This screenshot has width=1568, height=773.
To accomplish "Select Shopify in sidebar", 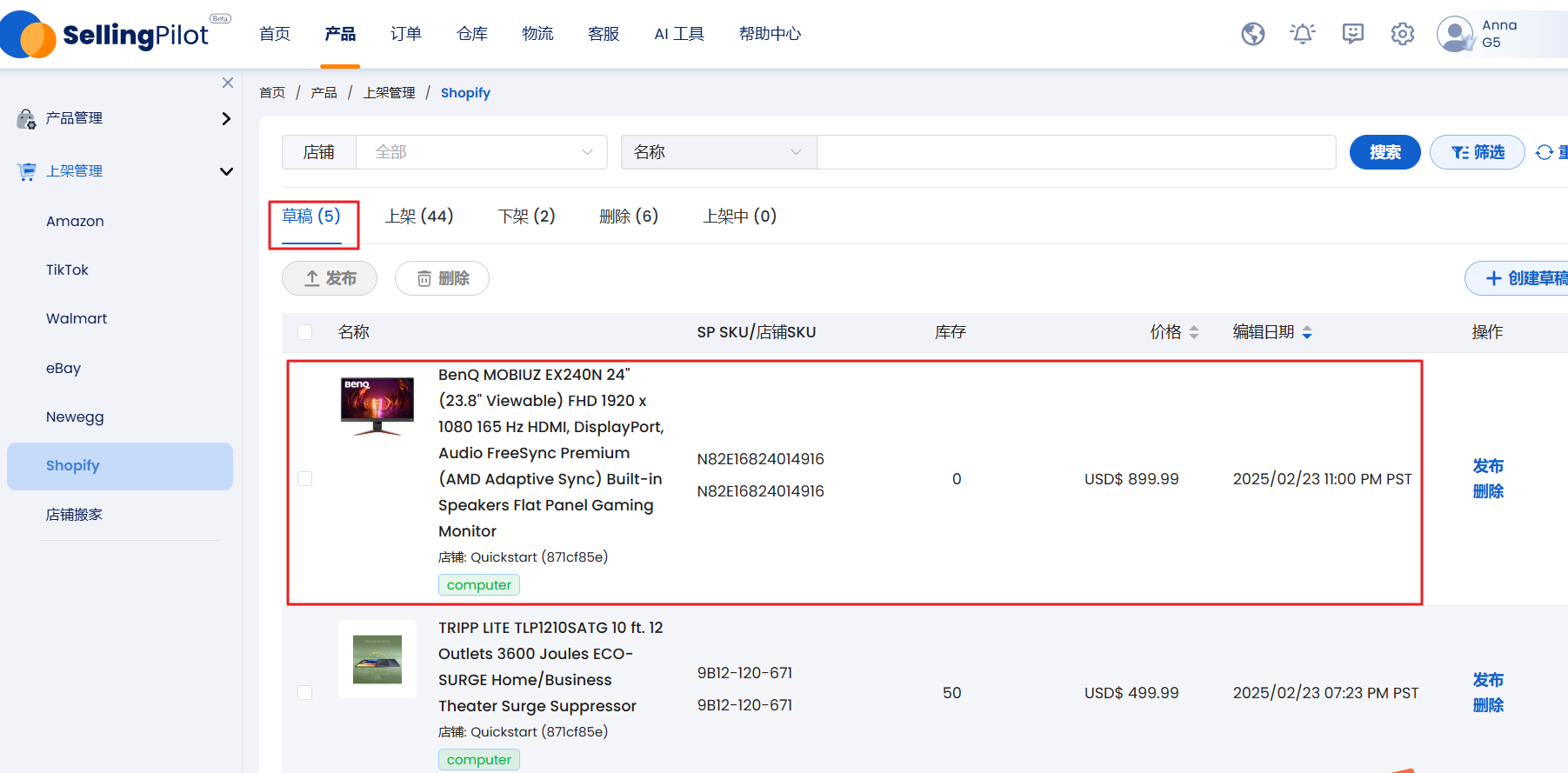I will click(120, 466).
